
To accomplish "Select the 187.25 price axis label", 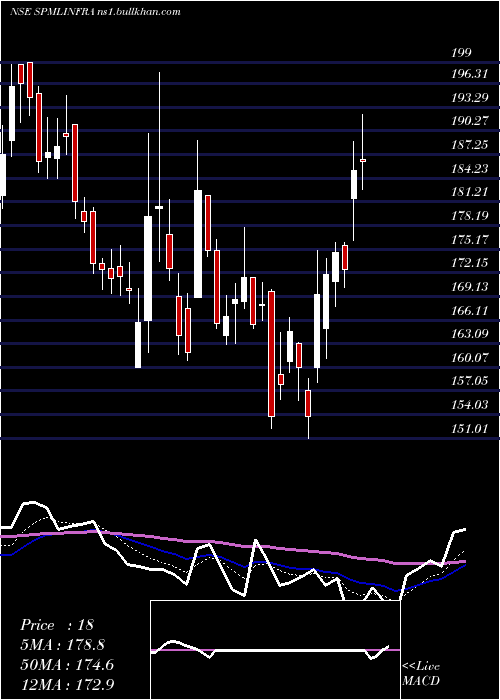I will tap(470, 145).
